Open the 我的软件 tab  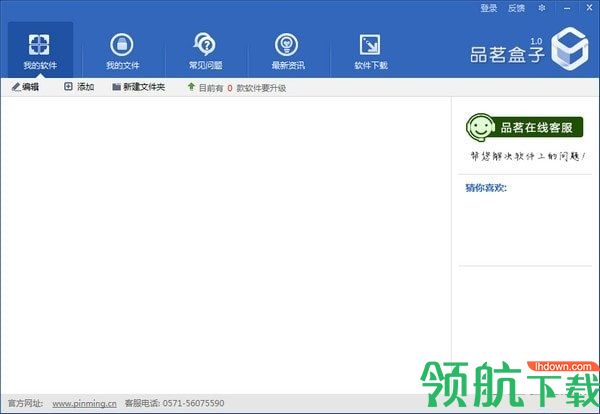pos(40,51)
